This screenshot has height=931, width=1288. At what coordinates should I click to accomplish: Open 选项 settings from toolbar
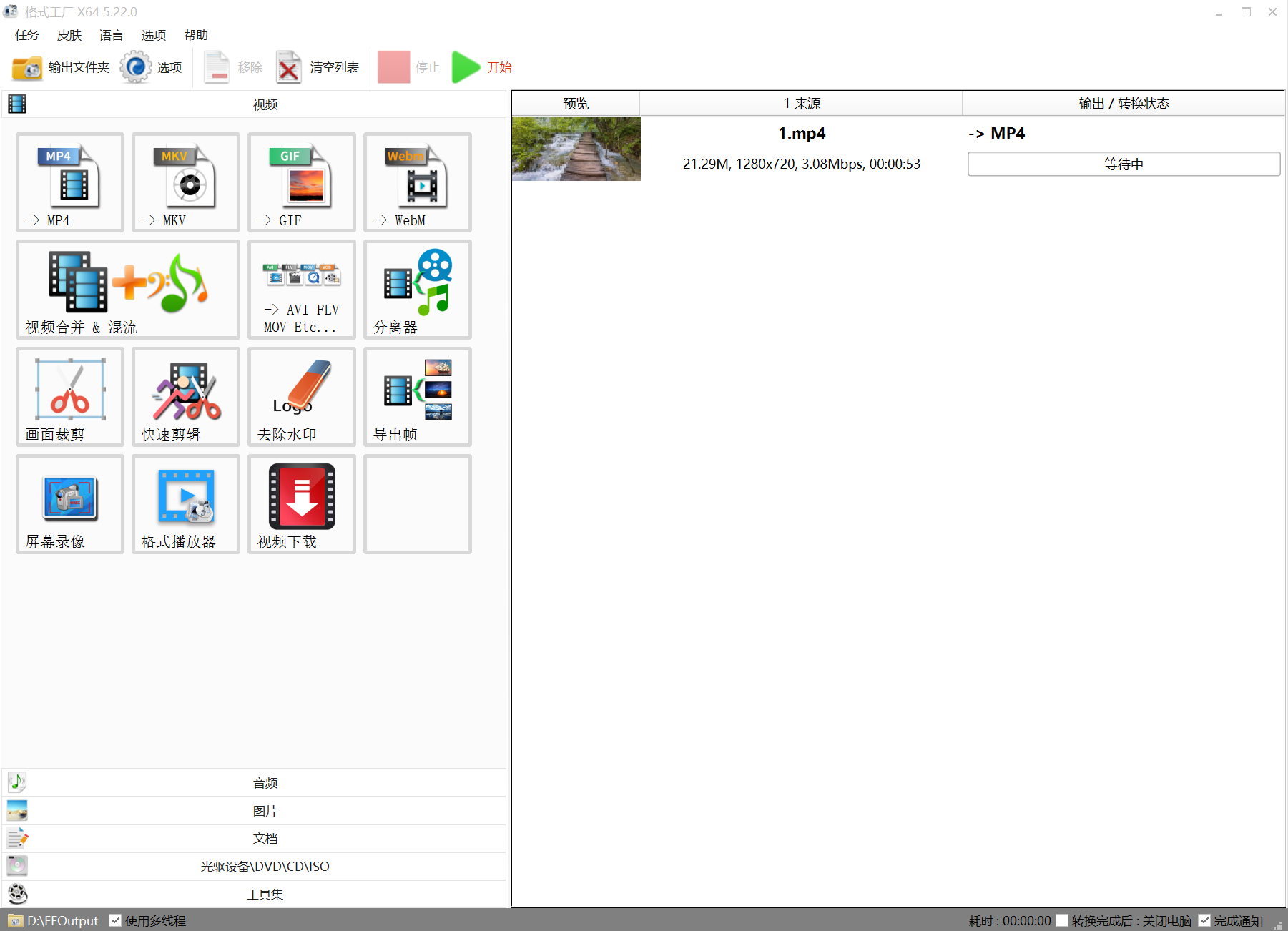[x=151, y=67]
